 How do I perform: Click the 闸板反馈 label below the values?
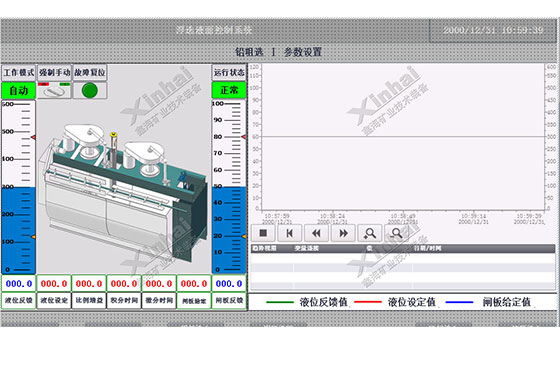[x=229, y=301]
